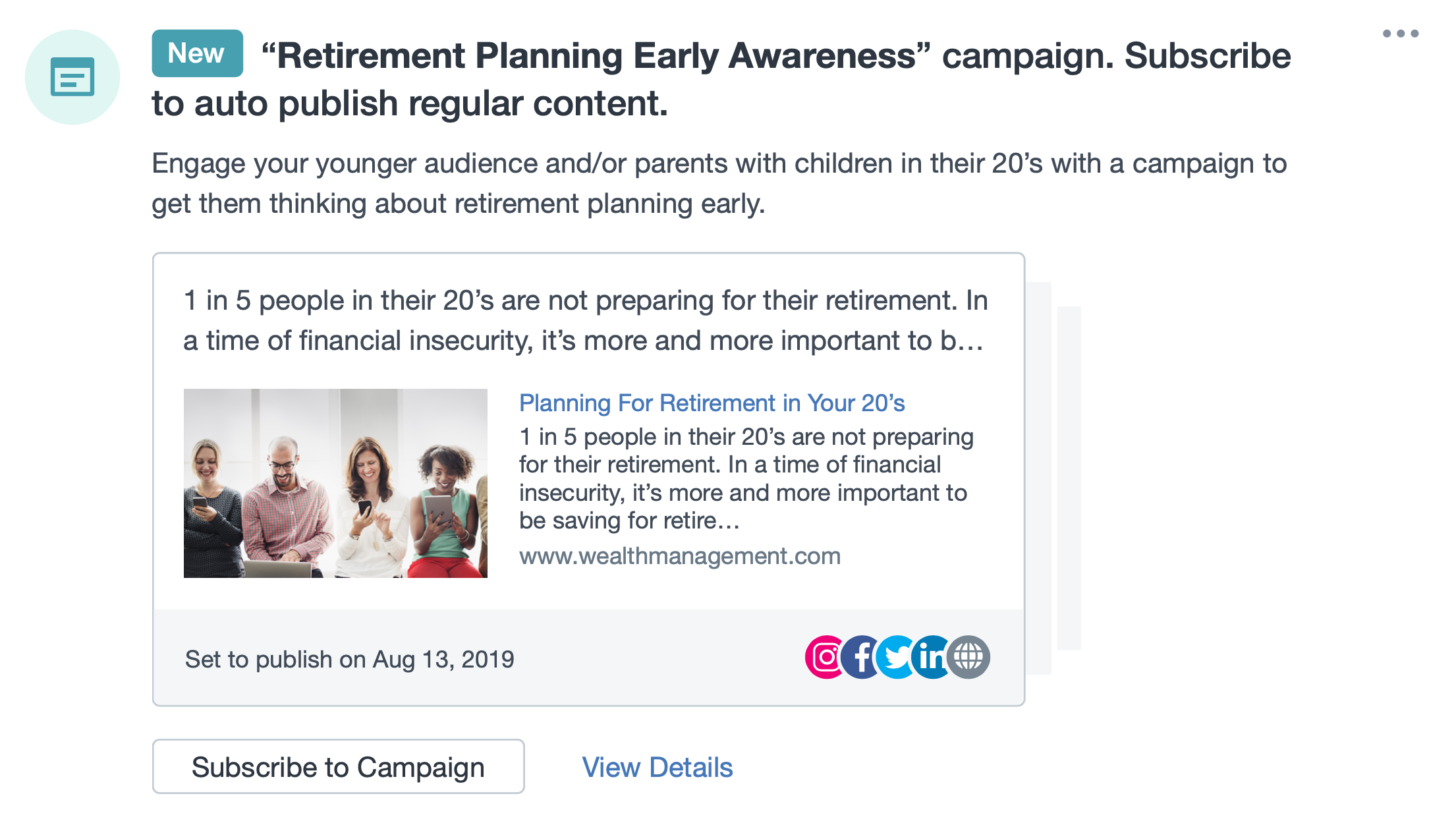Click the Instagram network icon

(x=823, y=657)
